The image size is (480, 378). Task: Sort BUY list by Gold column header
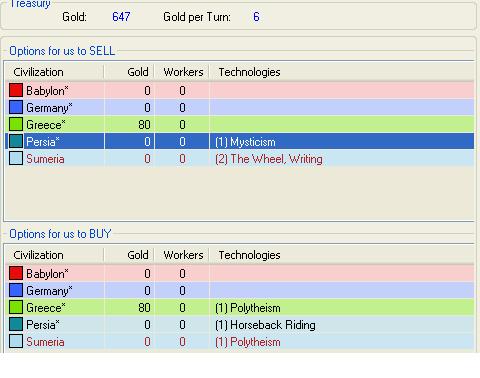point(129,255)
